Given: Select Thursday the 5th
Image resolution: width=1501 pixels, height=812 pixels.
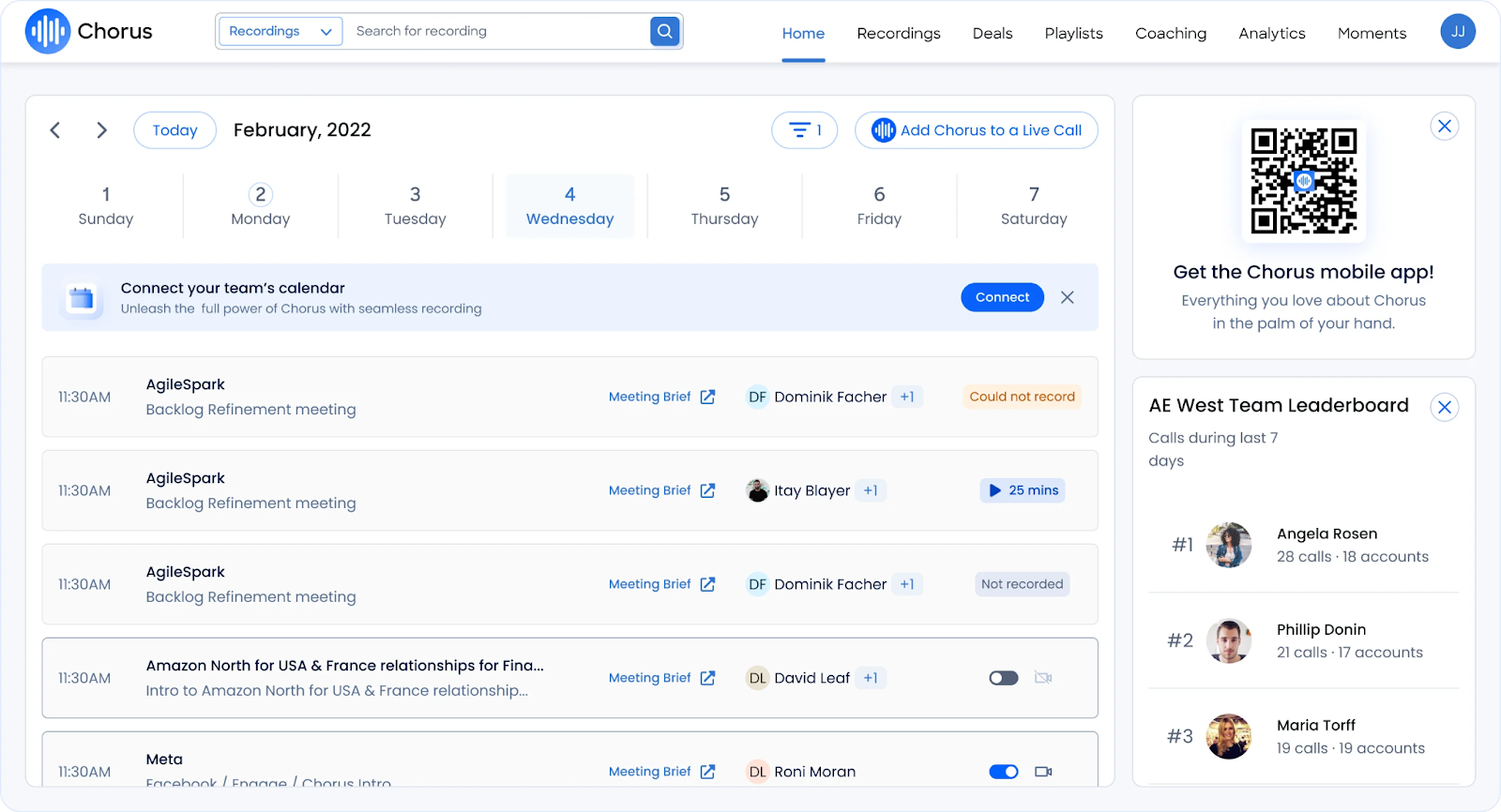Looking at the screenshot, I should point(725,206).
